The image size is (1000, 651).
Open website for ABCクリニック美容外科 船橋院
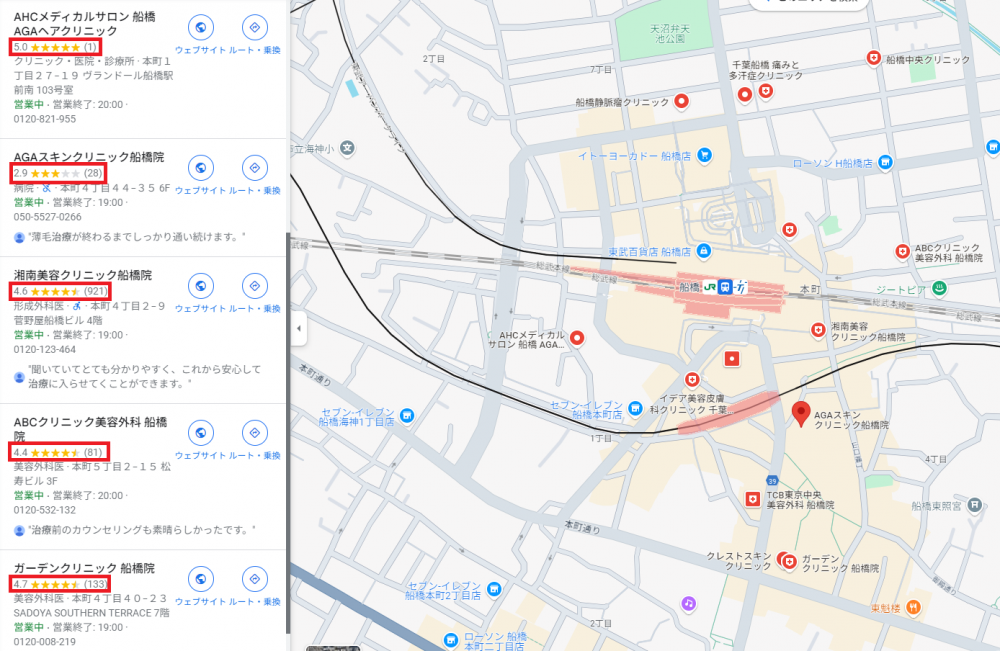(200, 433)
